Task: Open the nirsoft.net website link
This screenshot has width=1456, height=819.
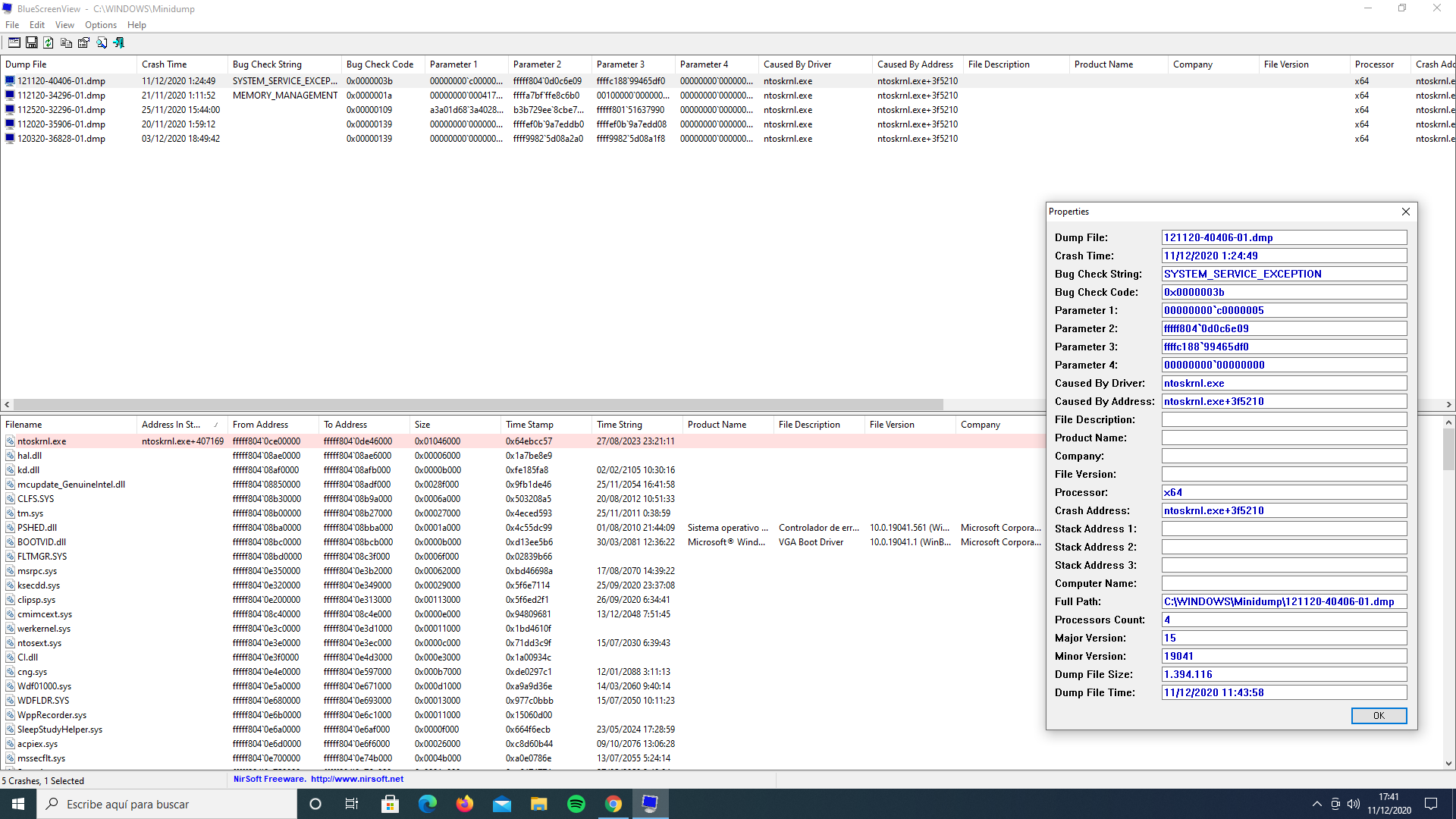Action: [x=356, y=779]
